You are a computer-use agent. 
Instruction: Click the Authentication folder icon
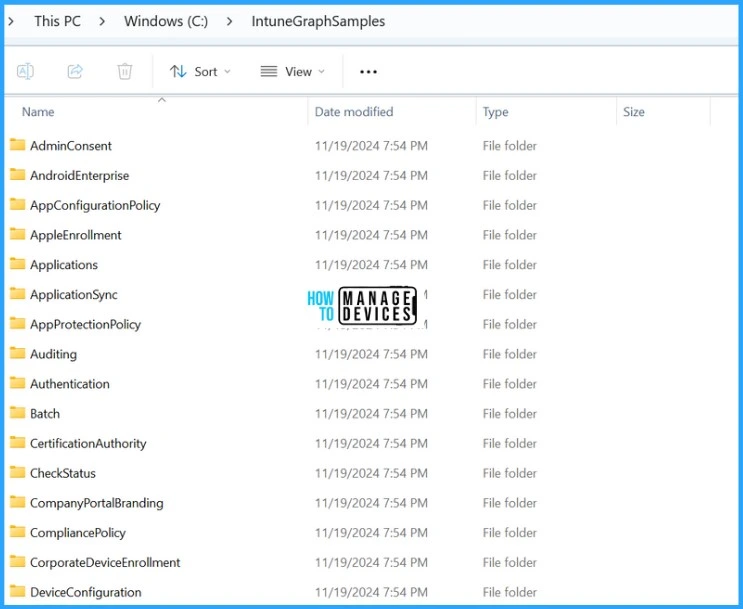[x=18, y=383]
